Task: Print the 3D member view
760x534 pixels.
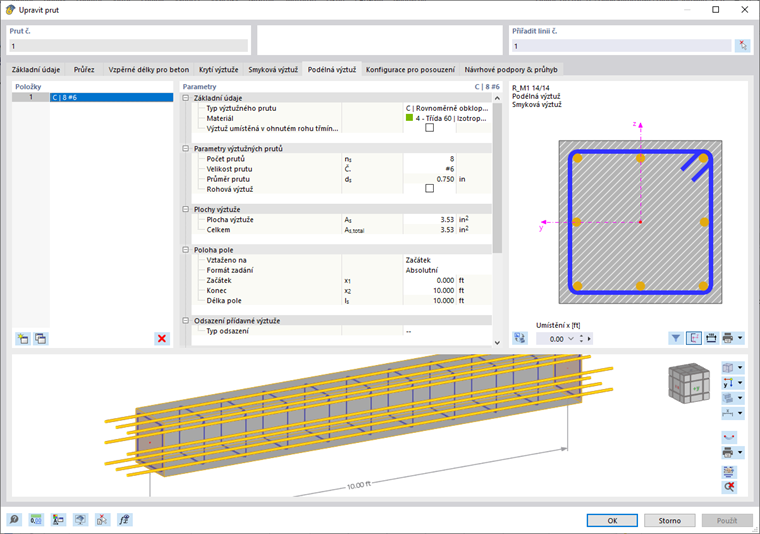Action: [728, 453]
